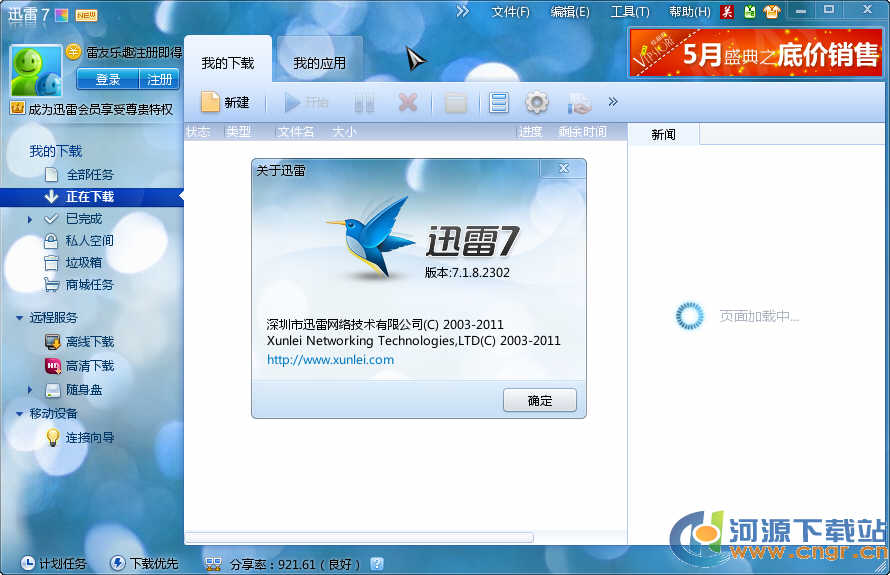Image resolution: width=890 pixels, height=575 pixels.
Task: Click the green icon in title bar
Action: coord(750,11)
